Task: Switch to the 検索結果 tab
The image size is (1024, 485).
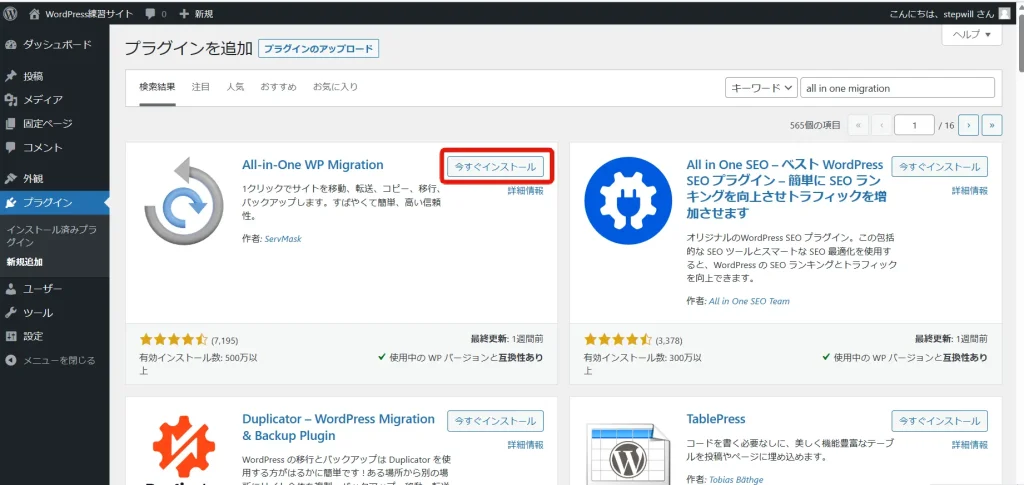Action: pos(157,87)
